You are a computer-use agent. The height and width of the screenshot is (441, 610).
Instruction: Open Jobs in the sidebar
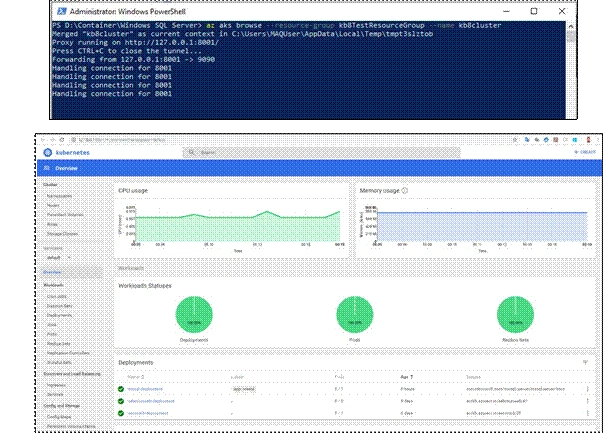coord(51,325)
